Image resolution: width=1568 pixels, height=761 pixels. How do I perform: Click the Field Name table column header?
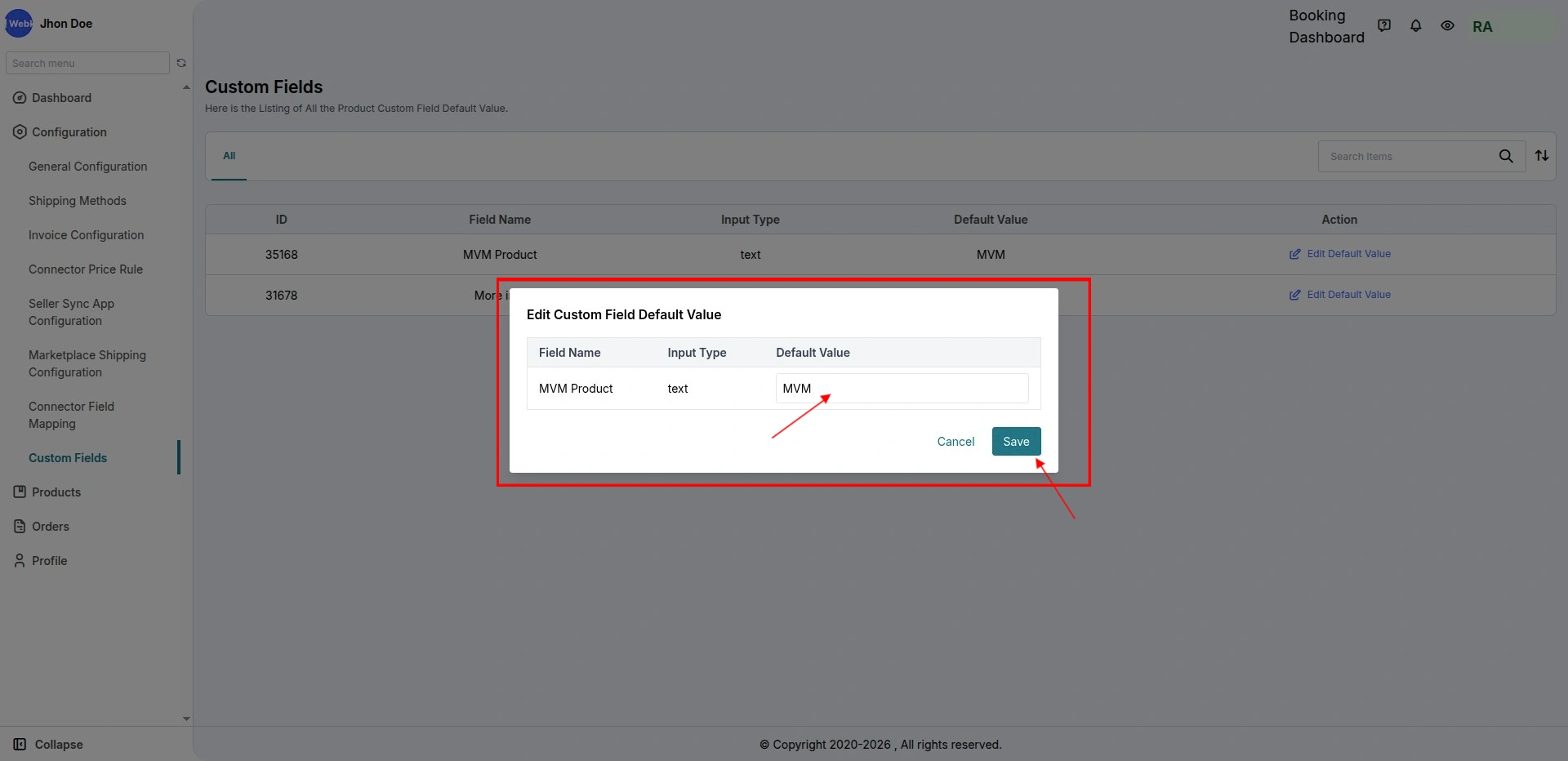click(x=500, y=220)
